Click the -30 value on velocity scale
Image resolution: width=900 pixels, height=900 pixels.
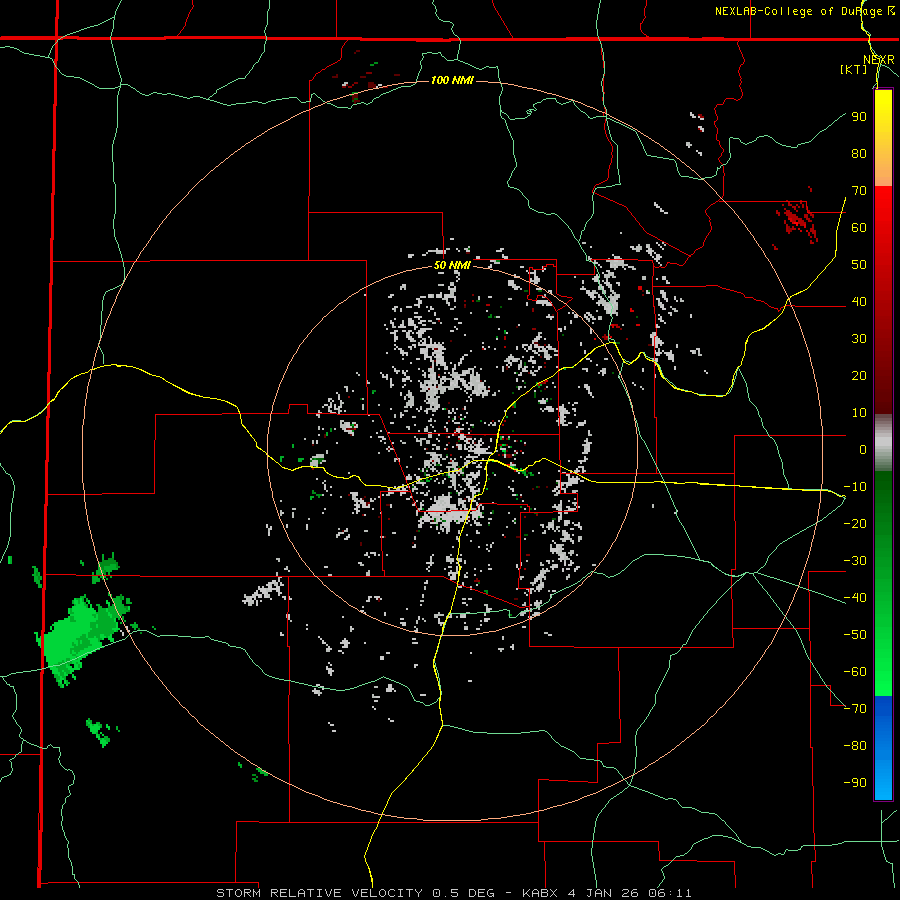click(x=855, y=561)
